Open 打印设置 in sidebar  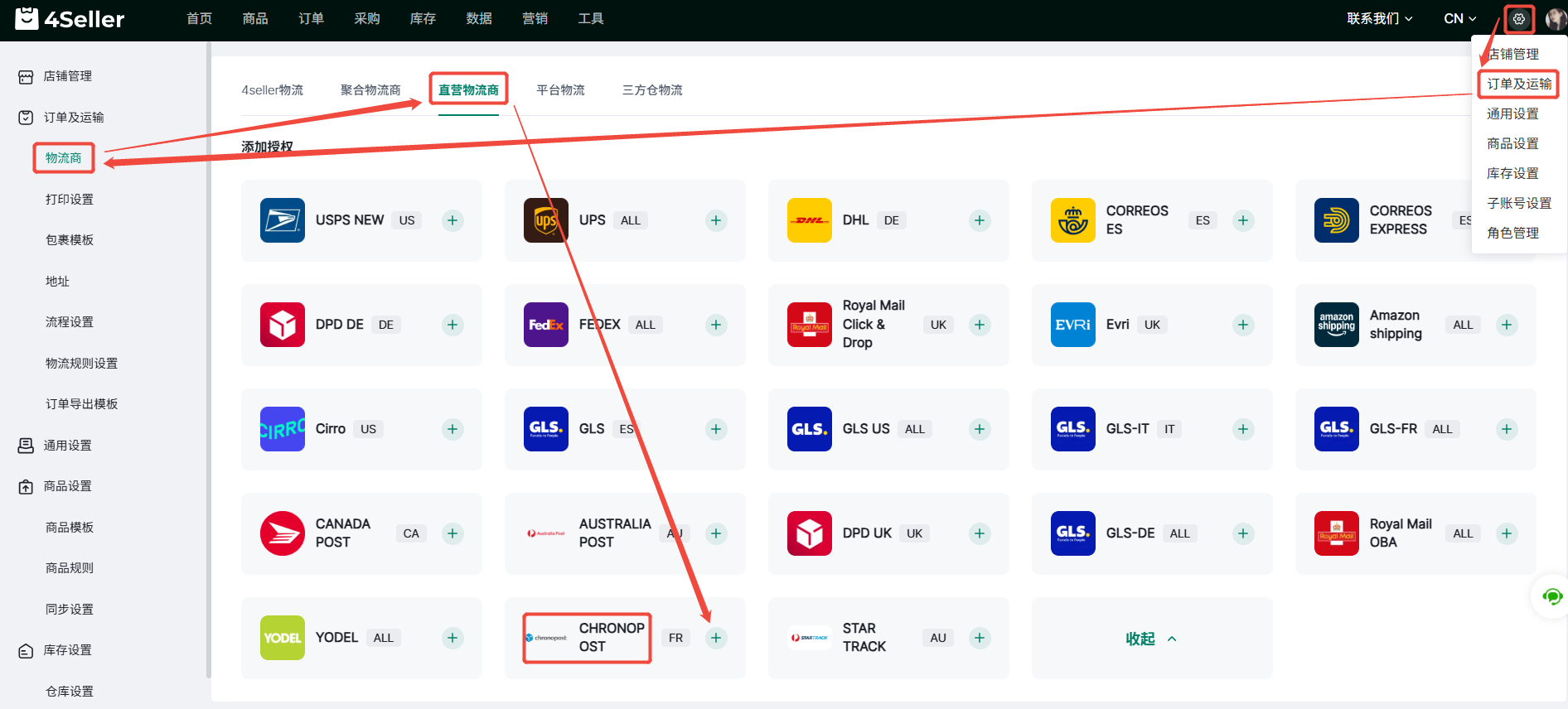point(70,200)
